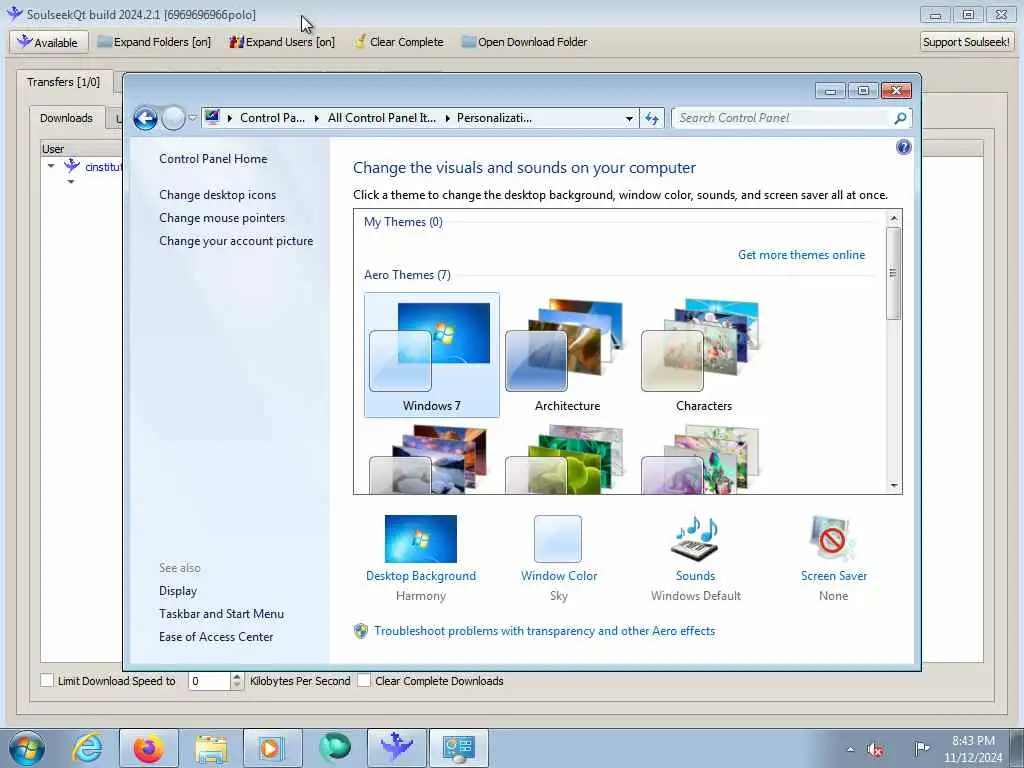The image size is (1024, 768).
Task: Open Change your account picture link
Action: click(236, 241)
